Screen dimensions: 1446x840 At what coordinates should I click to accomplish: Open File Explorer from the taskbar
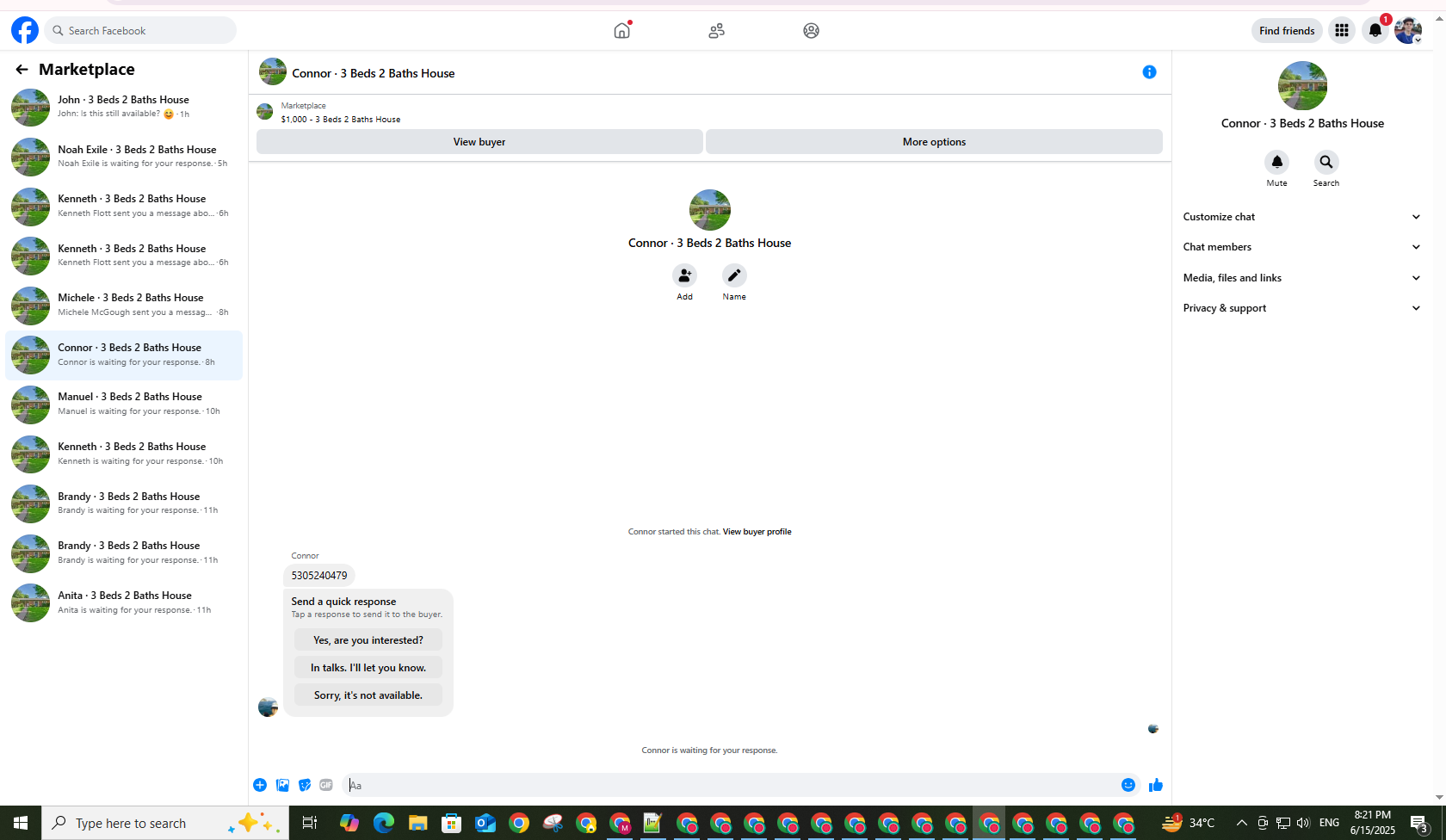[417, 823]
